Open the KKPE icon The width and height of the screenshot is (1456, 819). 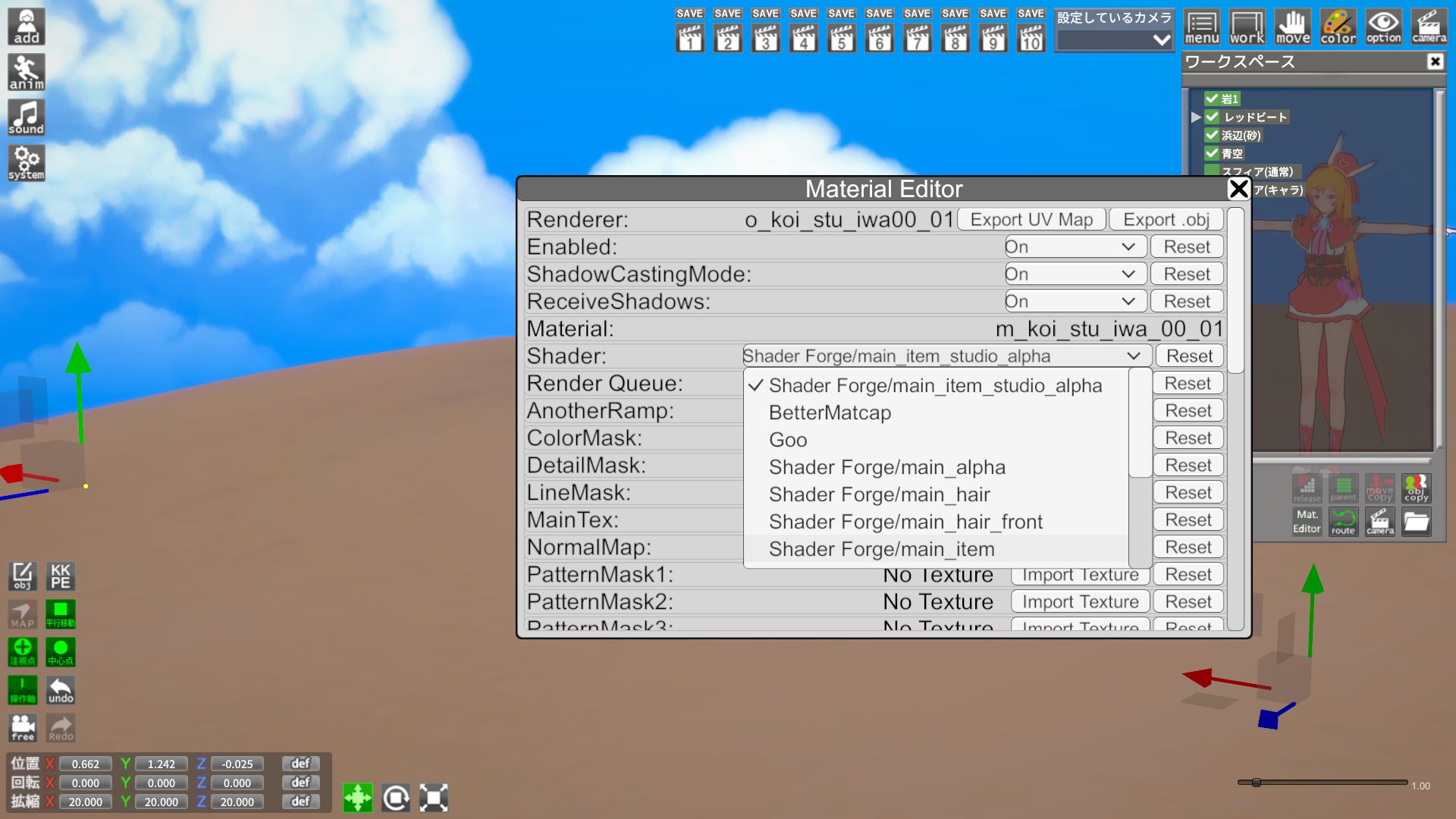(x=60, y=576)
